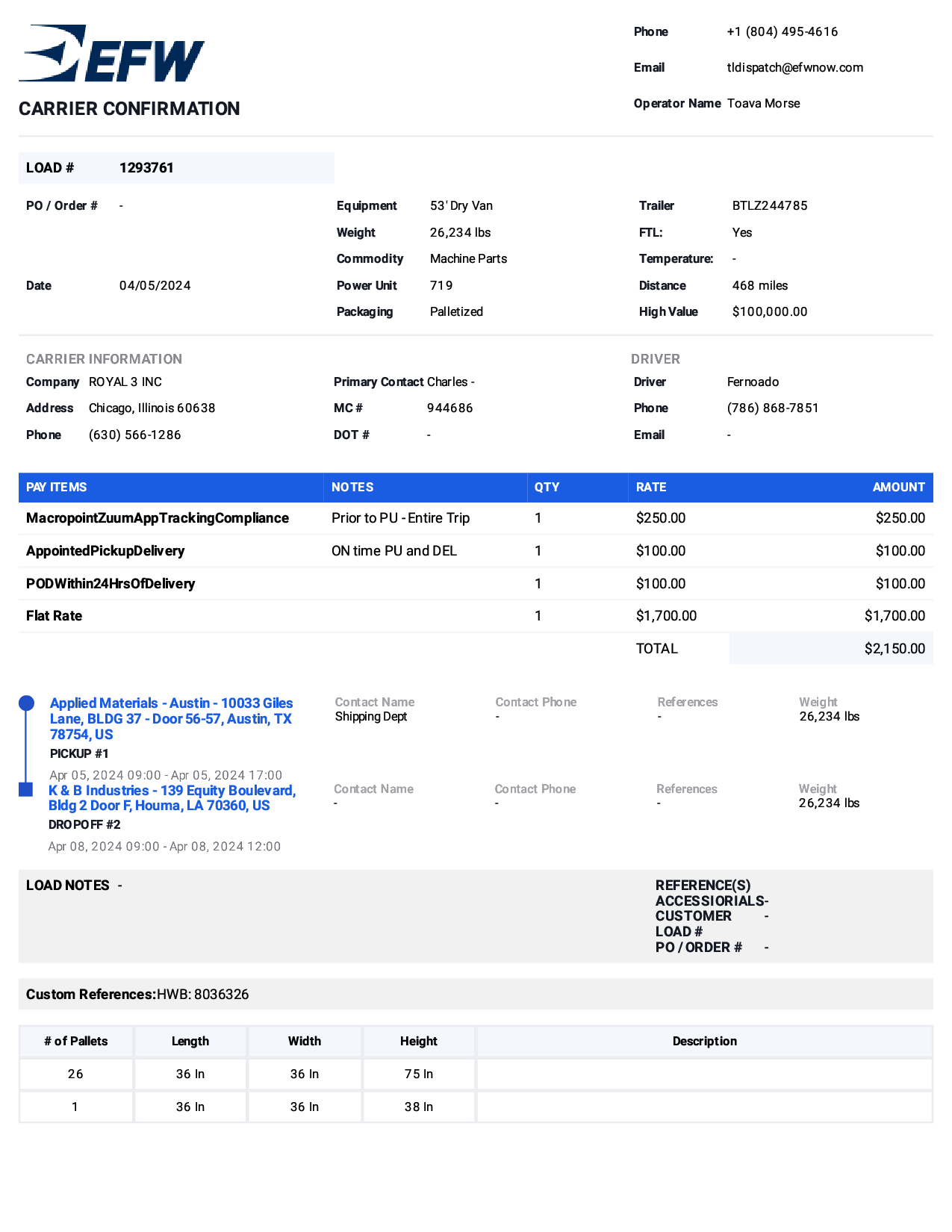Select note ON time PU and DEL

[394, 550]
